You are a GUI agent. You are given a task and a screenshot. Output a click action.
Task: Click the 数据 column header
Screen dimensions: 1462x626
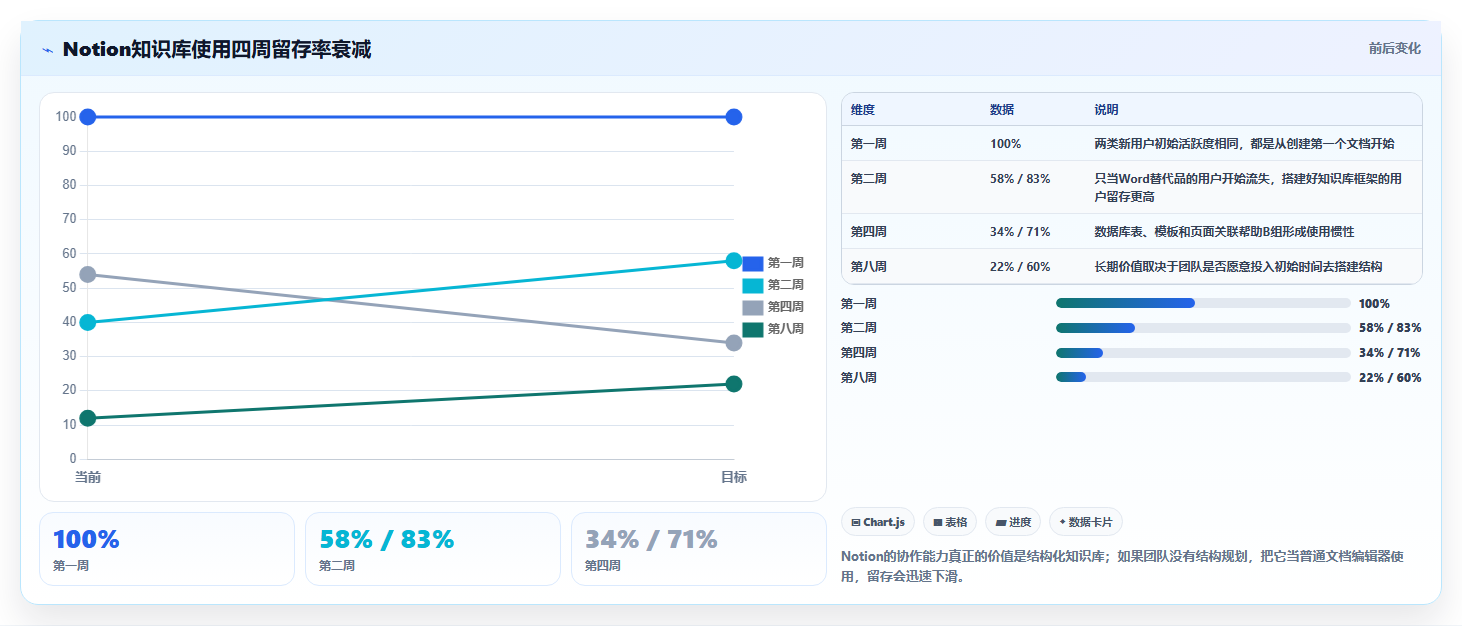point(1002,110)
